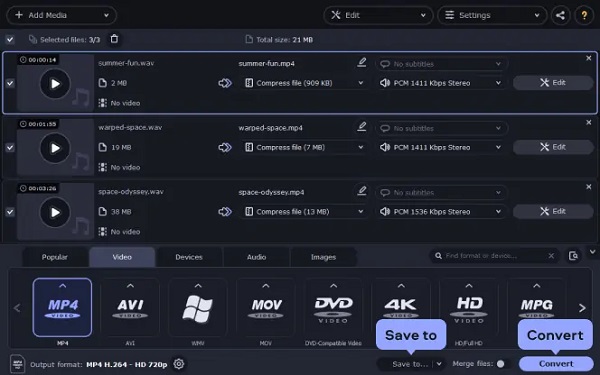Select the DVD-Compatible Video format icon
600x375 pixels.
tap(333, 308)
